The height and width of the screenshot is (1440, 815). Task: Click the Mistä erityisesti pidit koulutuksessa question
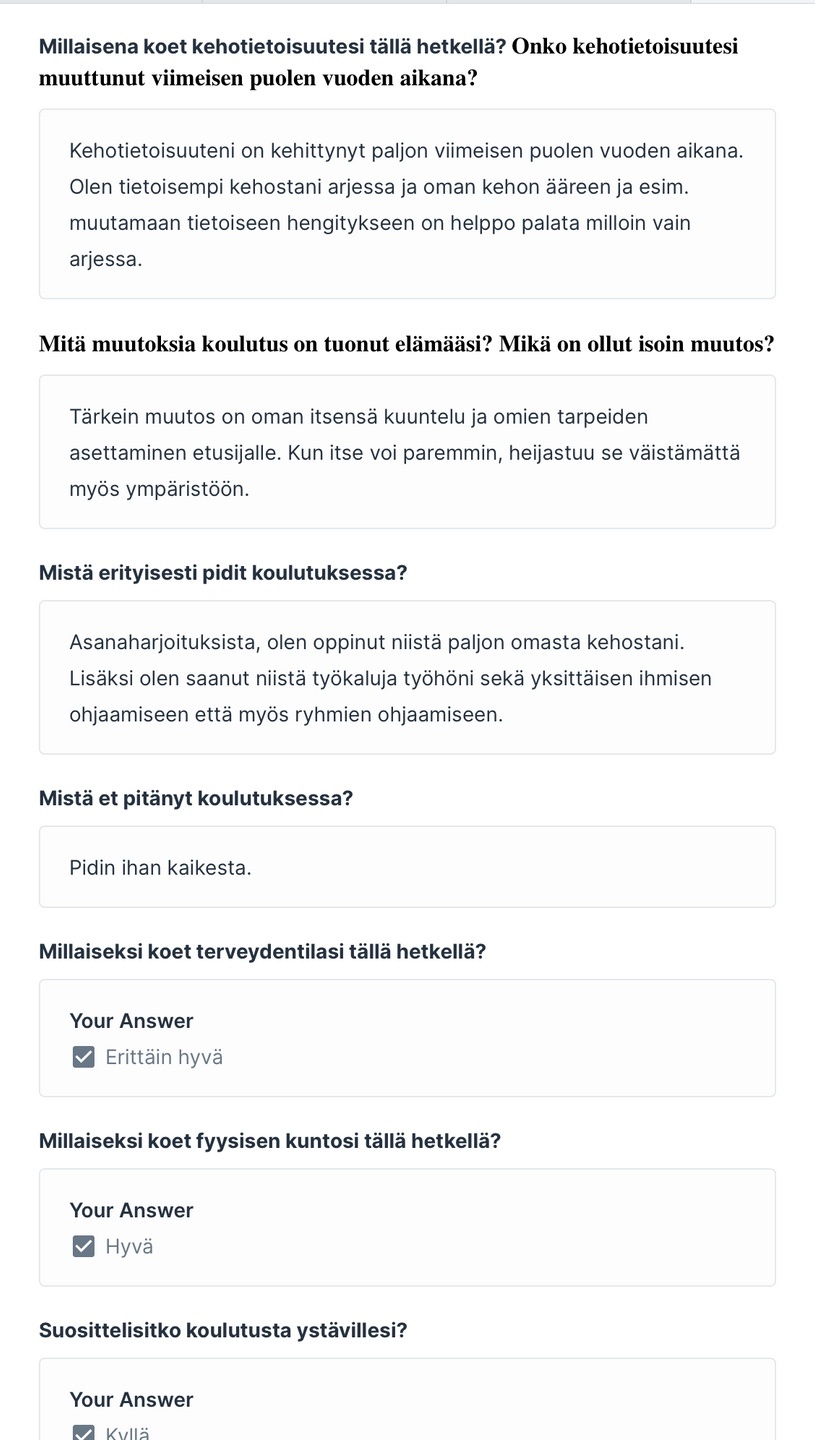click(223, 573)
